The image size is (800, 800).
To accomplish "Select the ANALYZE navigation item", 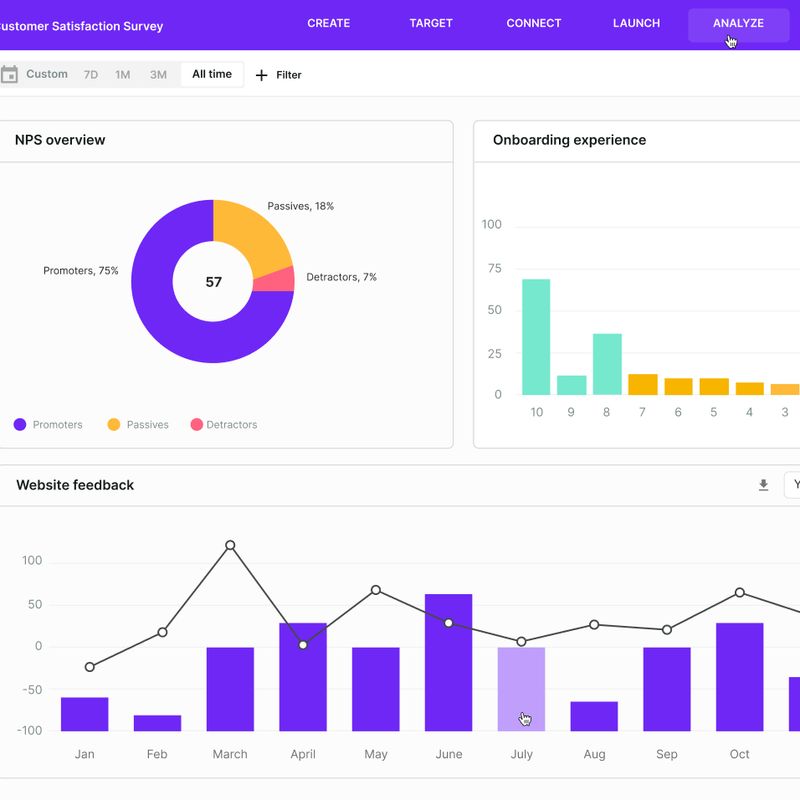I will [738, 22].
